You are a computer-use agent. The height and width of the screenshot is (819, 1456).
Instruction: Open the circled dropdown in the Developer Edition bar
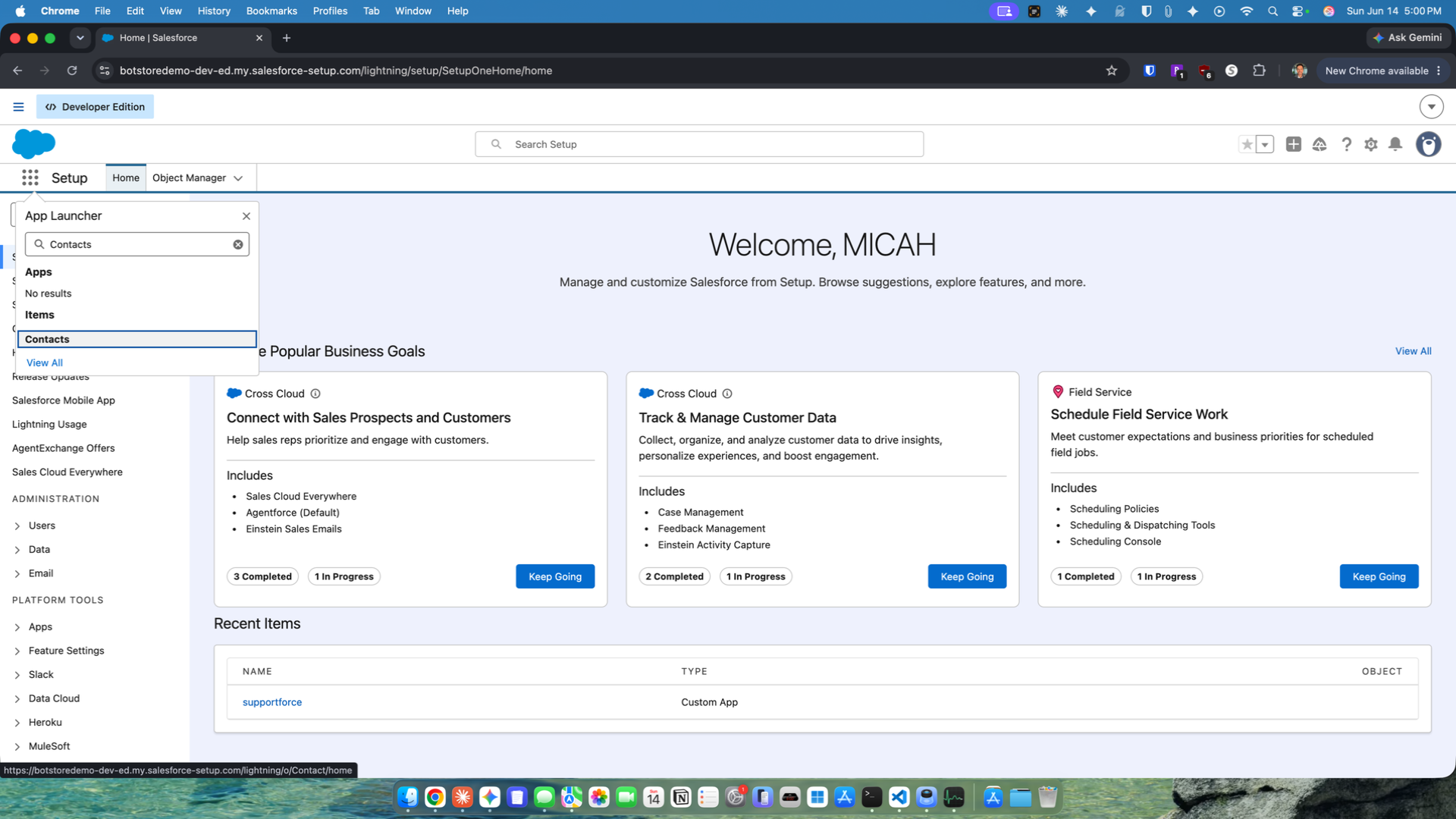pyautogui.click(x=1431, y=107)
